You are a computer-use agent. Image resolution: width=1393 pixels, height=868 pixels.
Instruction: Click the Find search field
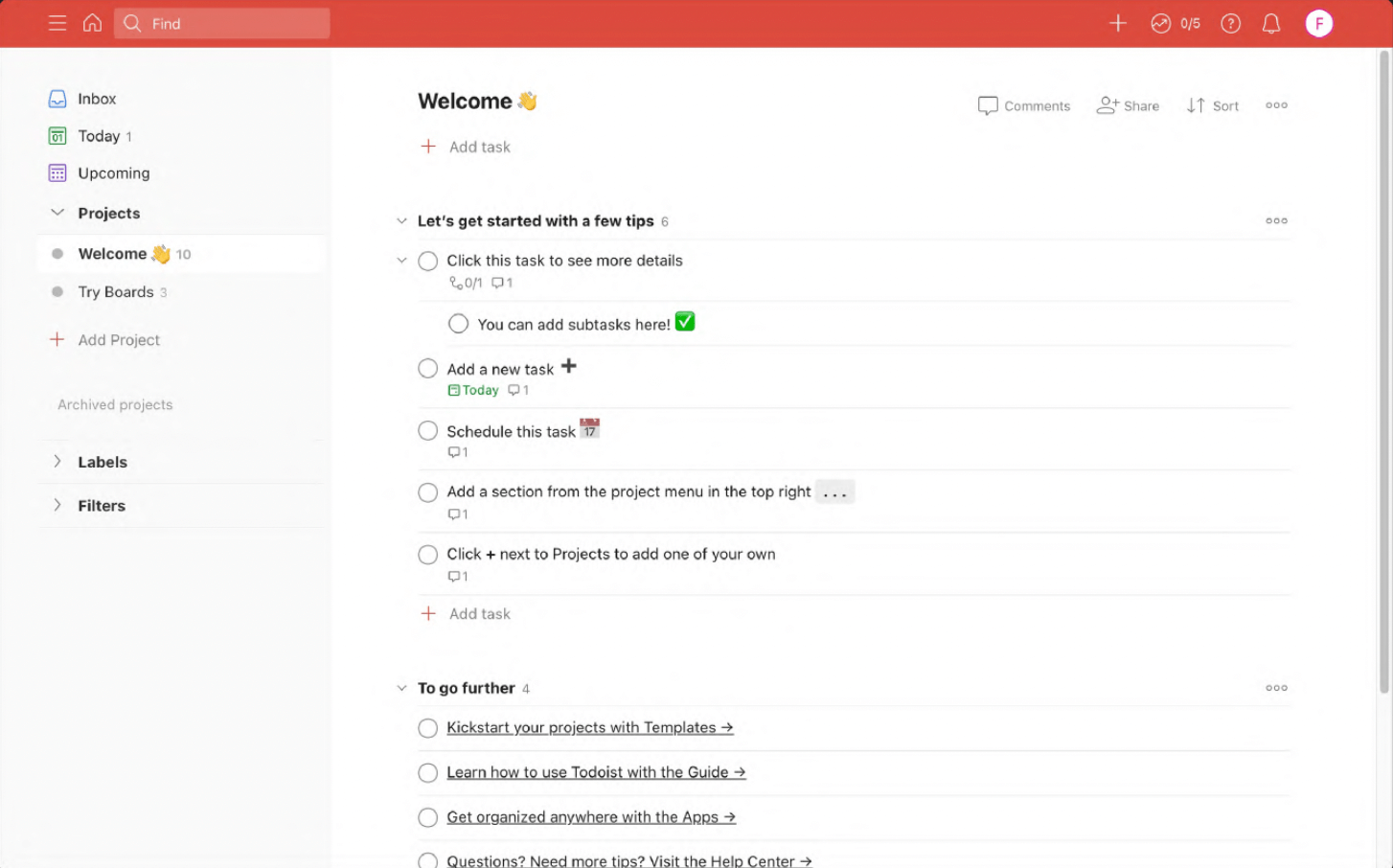point(222,23)
